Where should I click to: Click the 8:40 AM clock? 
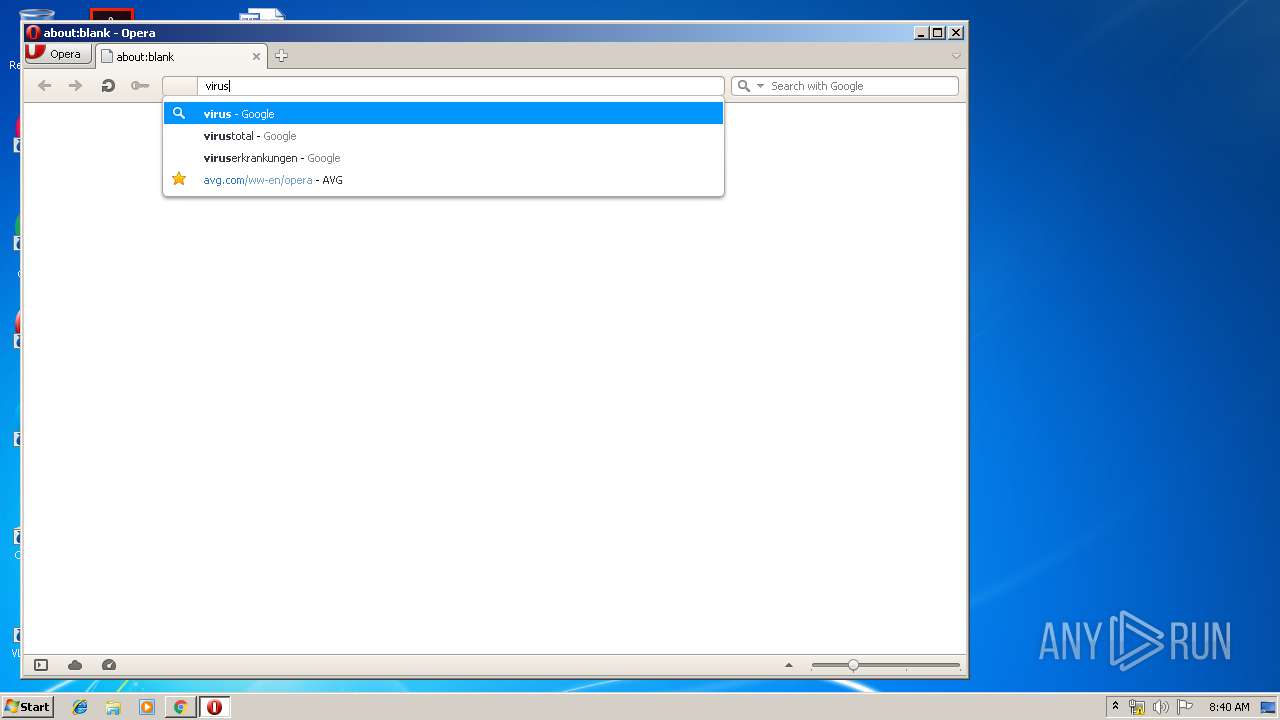point(1229,707)
